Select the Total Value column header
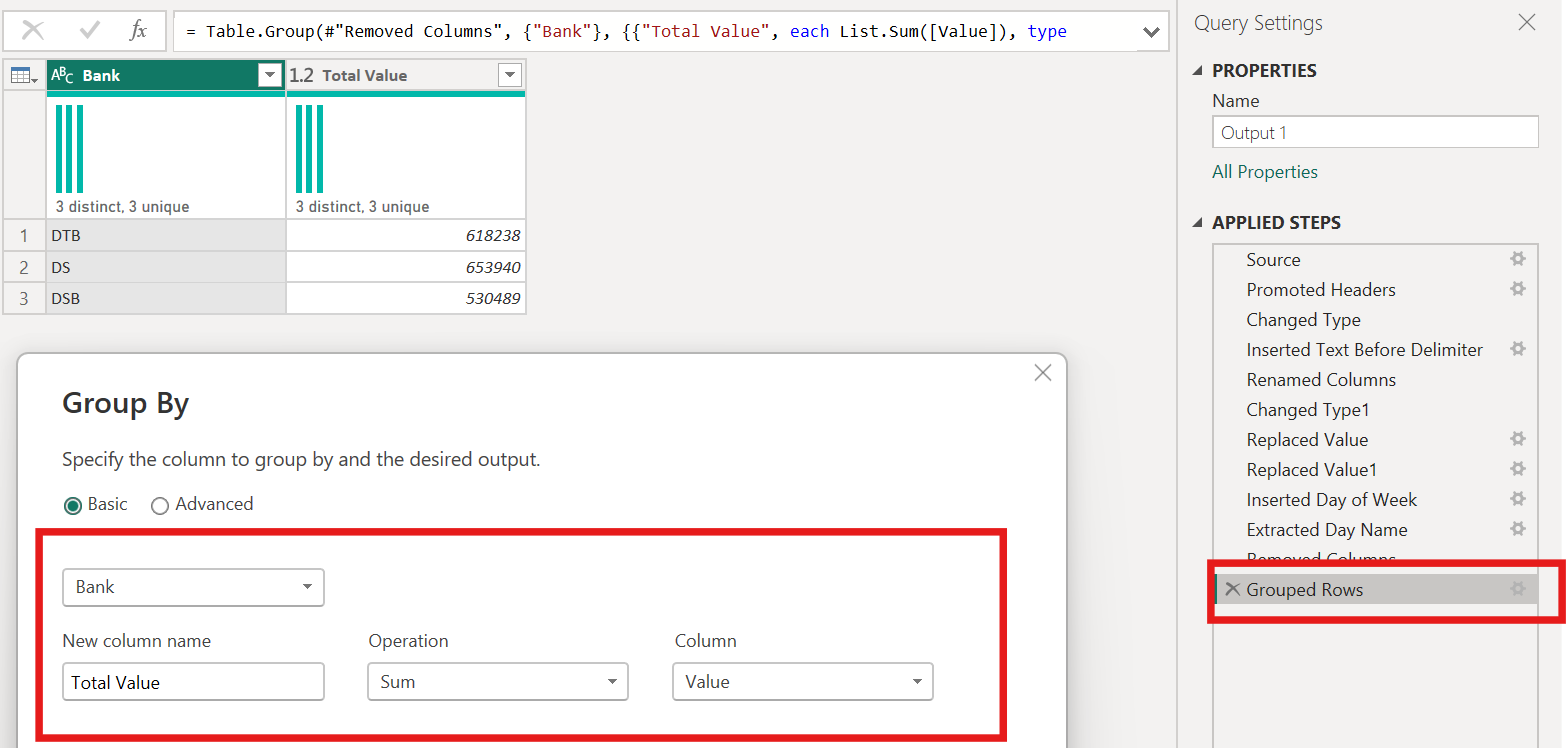The width and height of the screenshot is (1566, 748). click(406, 75)
